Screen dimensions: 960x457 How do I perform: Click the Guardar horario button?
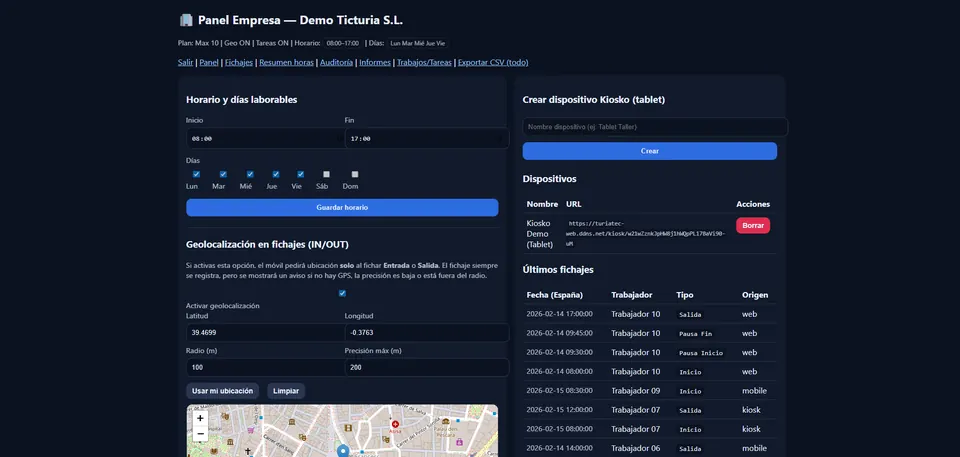click(342, 208)
